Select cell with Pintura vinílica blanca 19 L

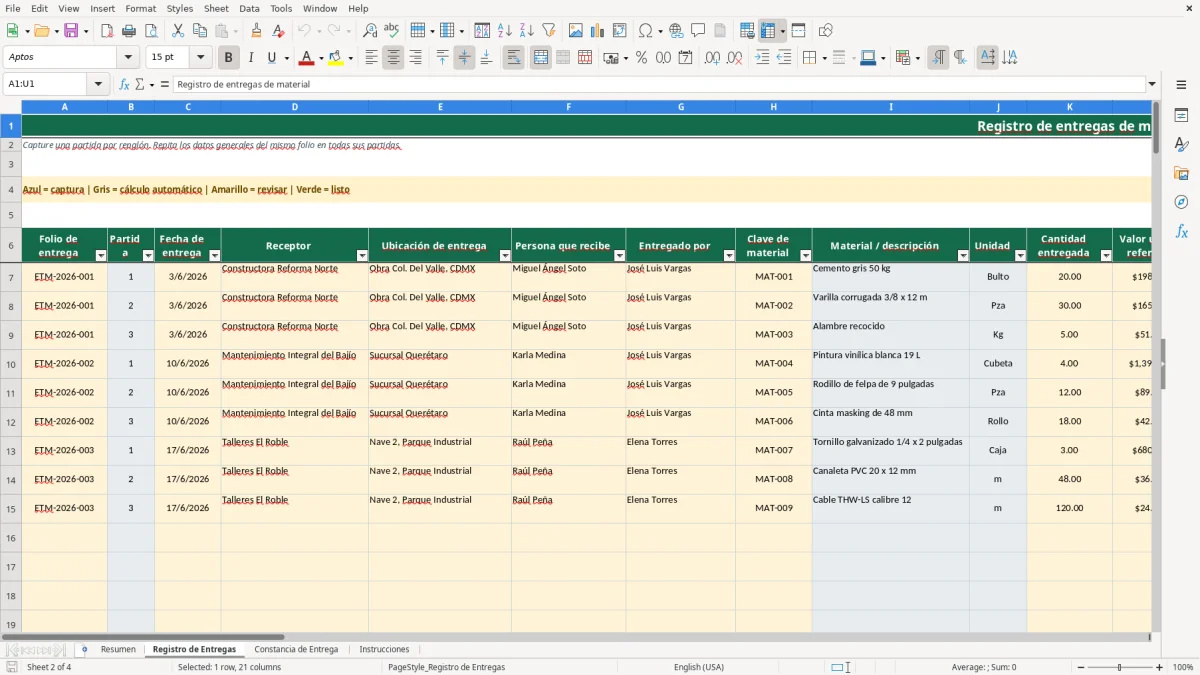[891, 364]
